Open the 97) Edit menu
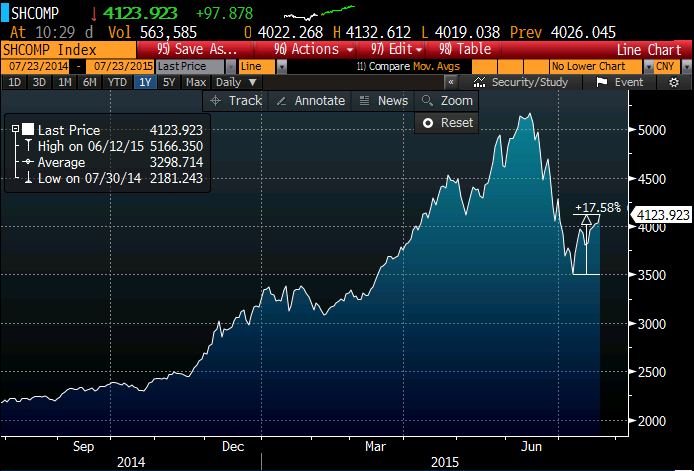 (395, 49)
